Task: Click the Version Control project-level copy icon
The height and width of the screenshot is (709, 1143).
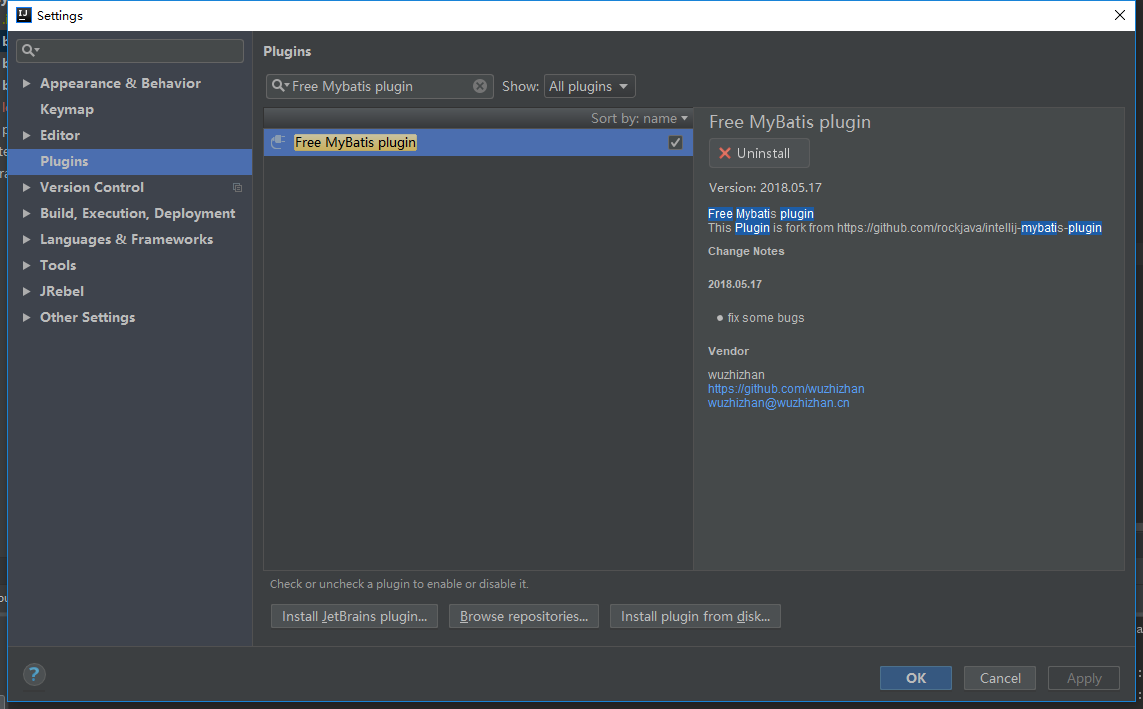Action: pyautogui.click(x=237, y=187)
